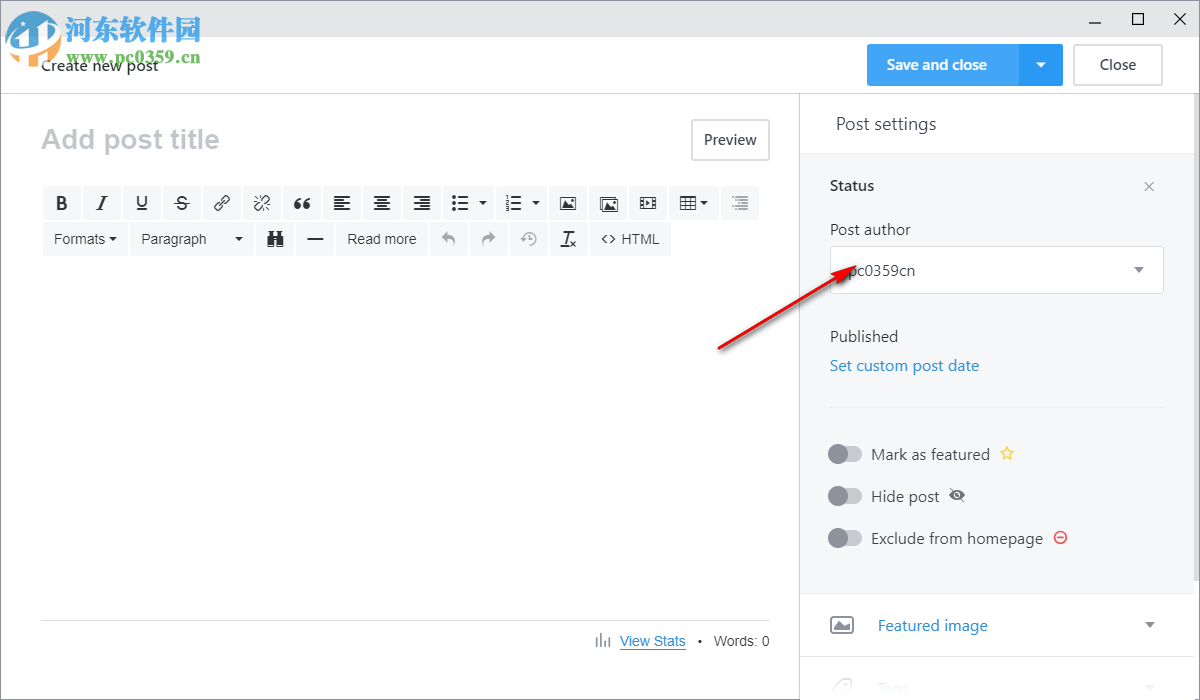
Task: Expand the Featured image section
Action: point(996,626)
